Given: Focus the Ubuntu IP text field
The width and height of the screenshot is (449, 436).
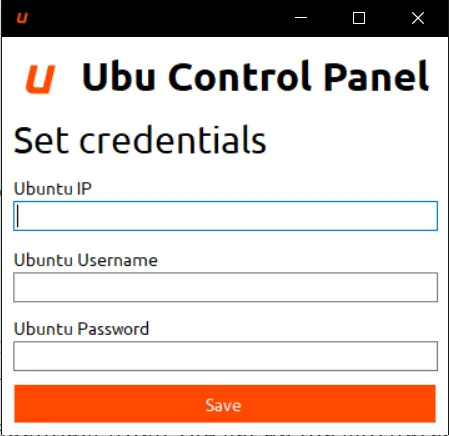Looking at the screenshot, I should coord(225,216).
